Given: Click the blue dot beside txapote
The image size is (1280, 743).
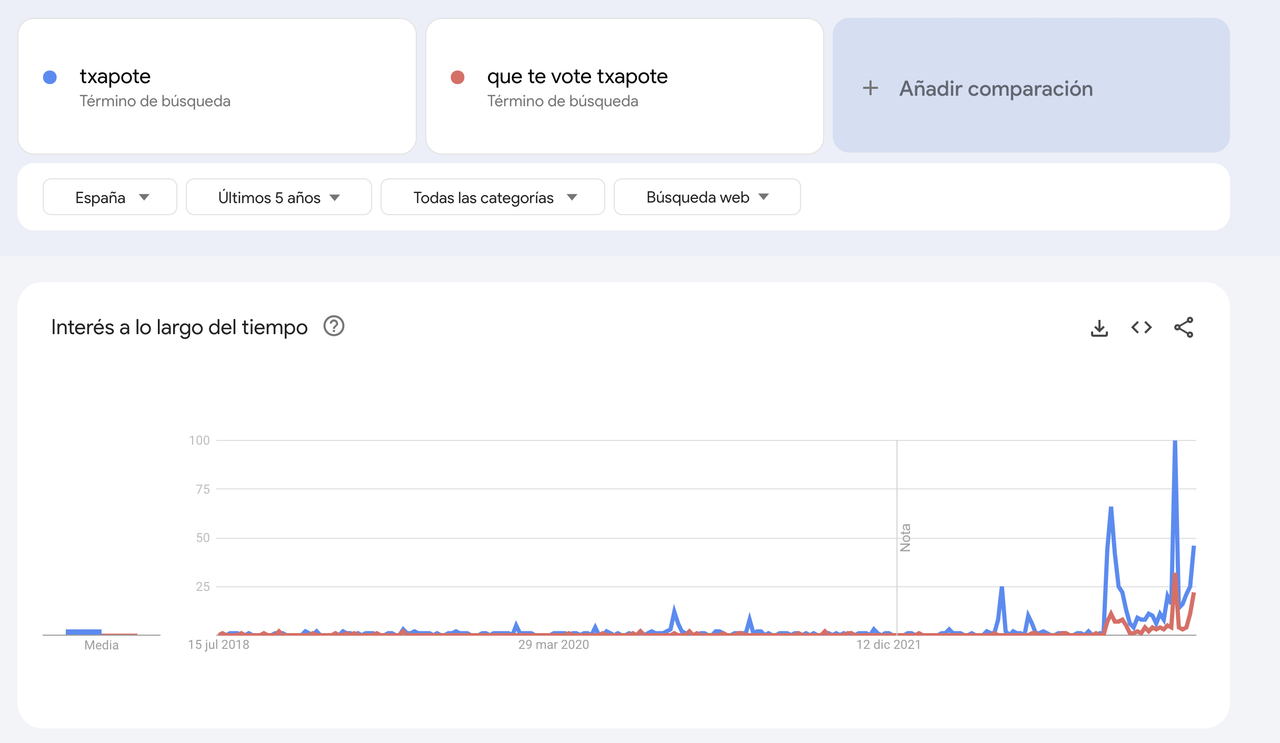Looking at the screenshot, I should (x=50, y=77).
